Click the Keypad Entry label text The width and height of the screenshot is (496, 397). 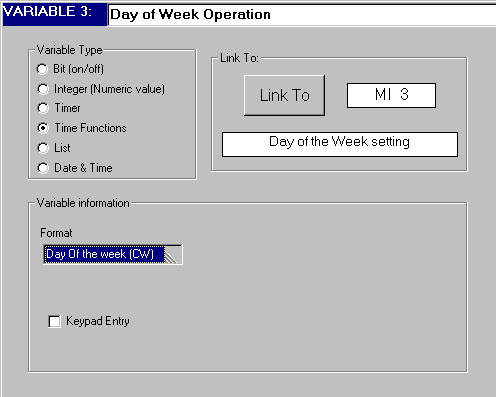point(98,321)
